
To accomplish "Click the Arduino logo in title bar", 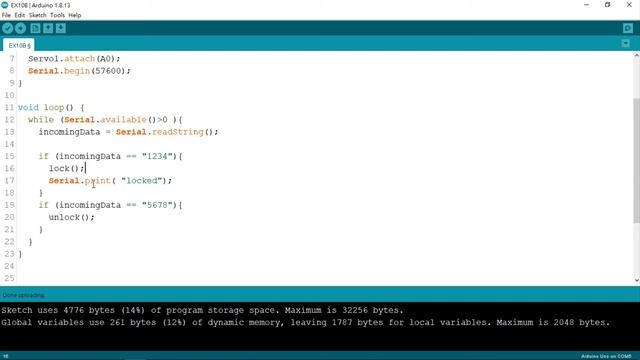I will 5,5.
